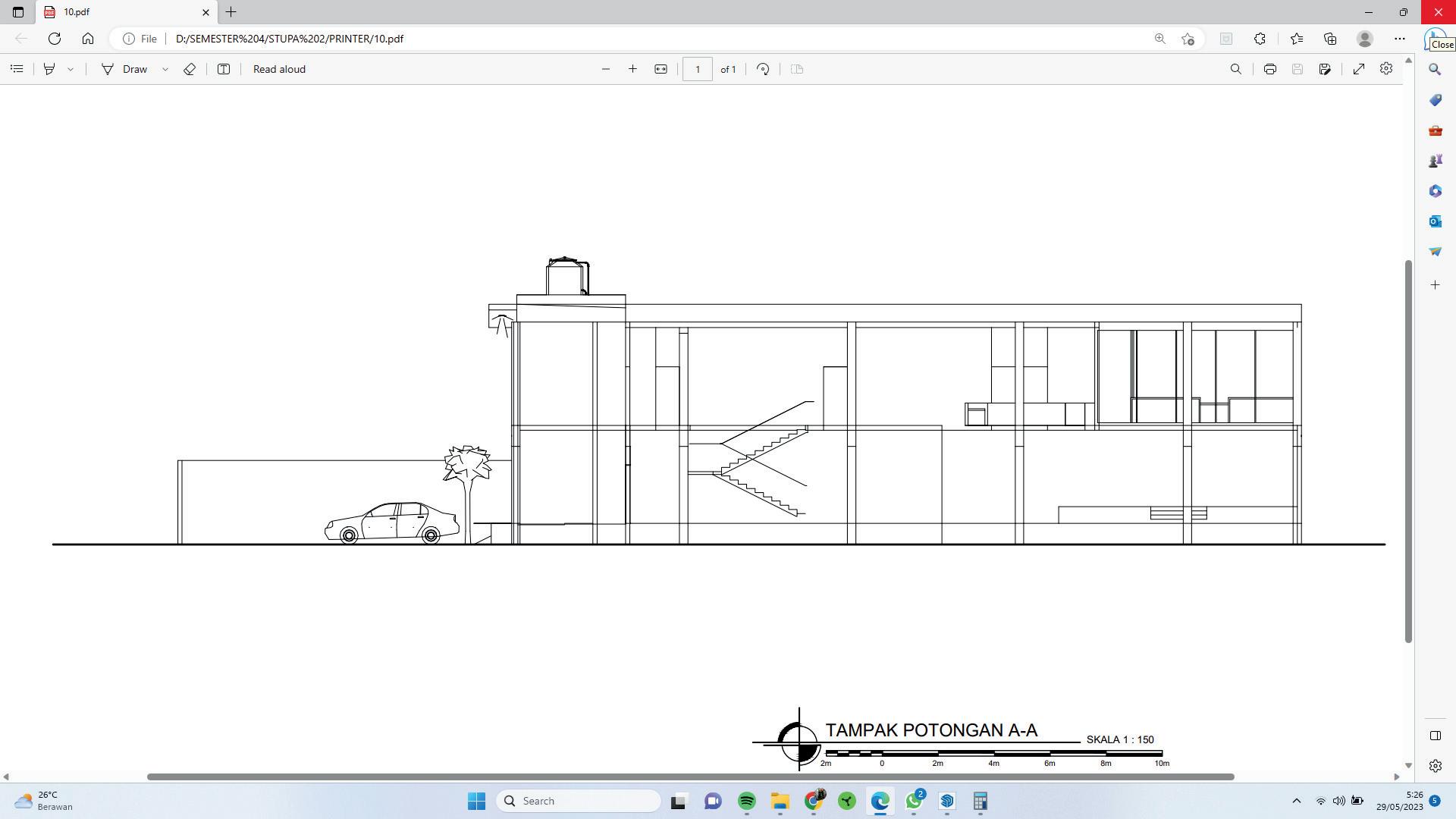1456x819 pixels.
Task: Toggle the Add text tool
Action: 224,69
